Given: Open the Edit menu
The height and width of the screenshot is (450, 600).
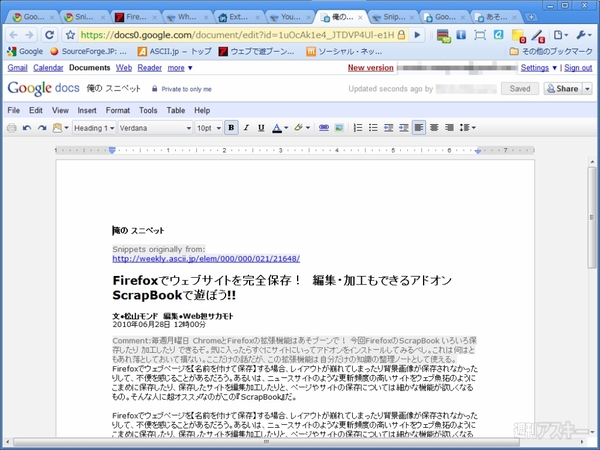Looking at the screenshot, I should coord(36,111).
